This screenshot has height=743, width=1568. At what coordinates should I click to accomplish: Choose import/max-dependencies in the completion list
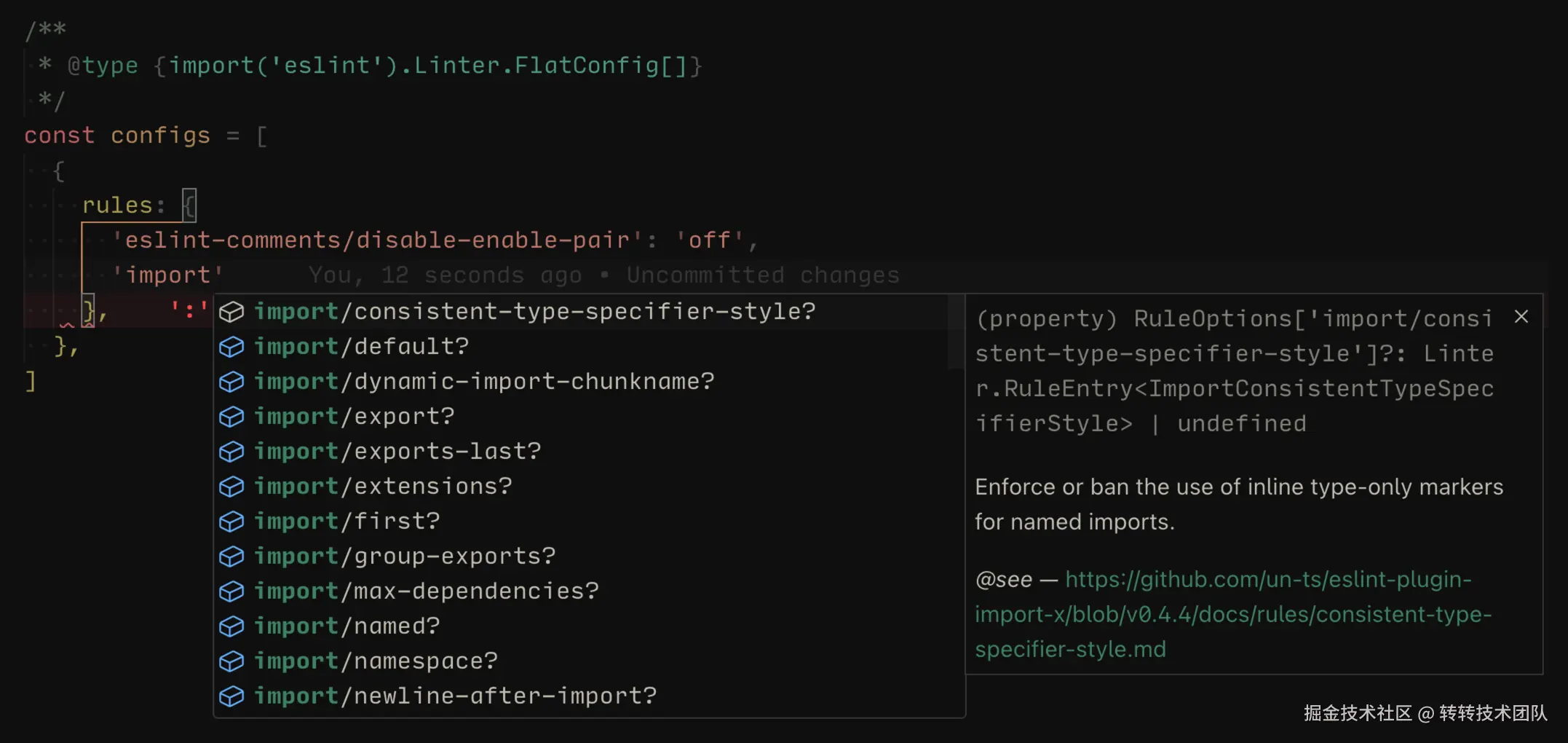pyautogui.click(x=426, y=591)
